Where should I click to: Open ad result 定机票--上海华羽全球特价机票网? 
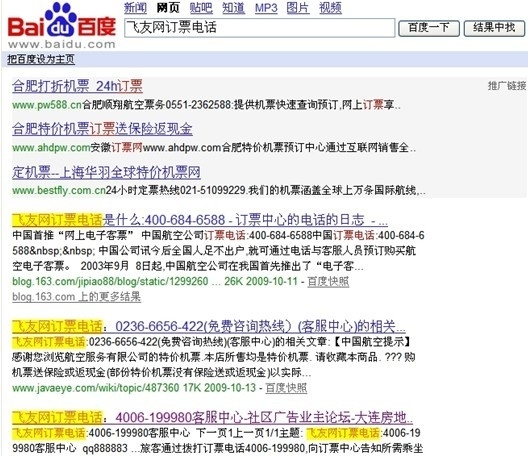point(106,172)
